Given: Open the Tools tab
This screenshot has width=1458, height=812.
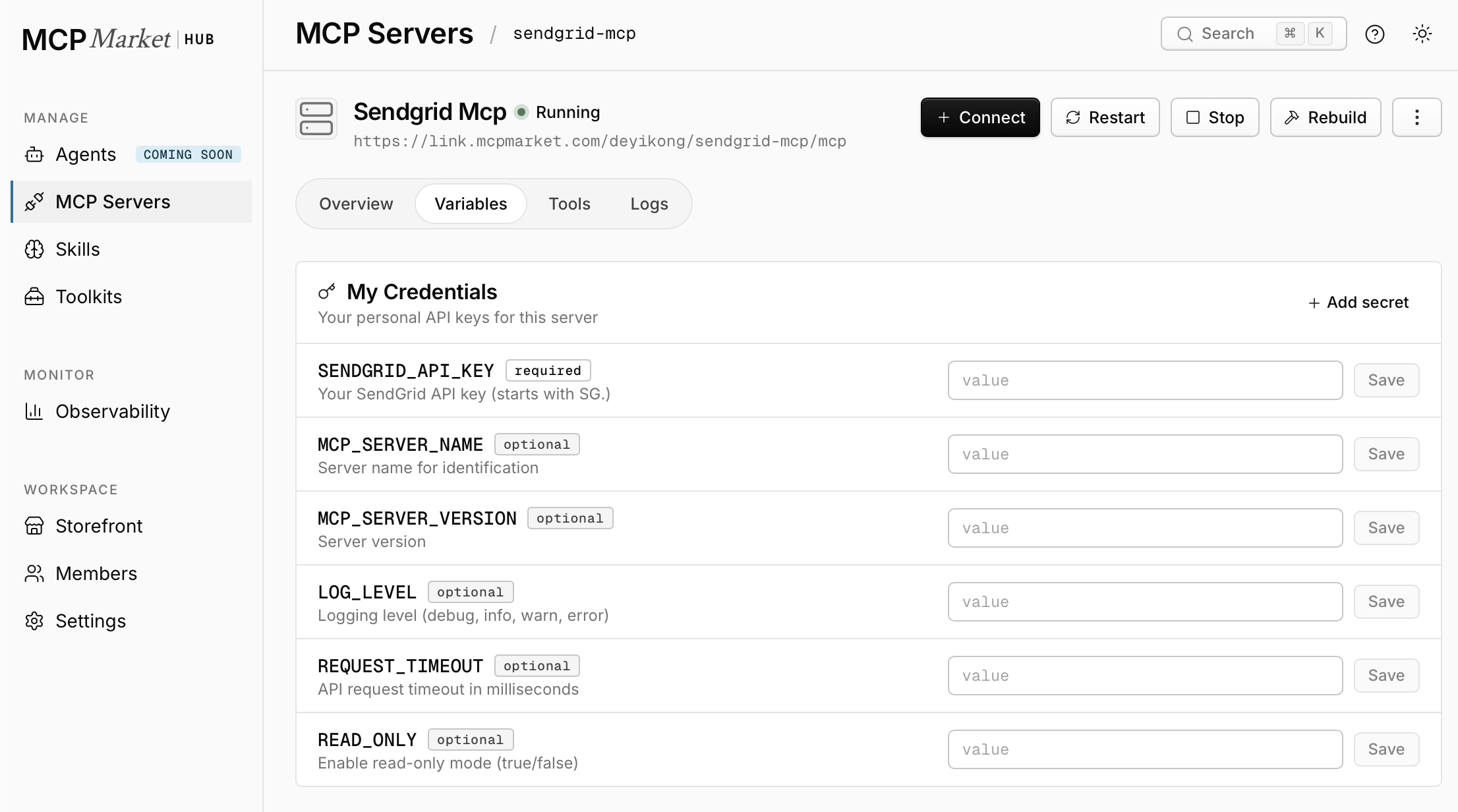Looking at the screenshot, I should 569,204.
